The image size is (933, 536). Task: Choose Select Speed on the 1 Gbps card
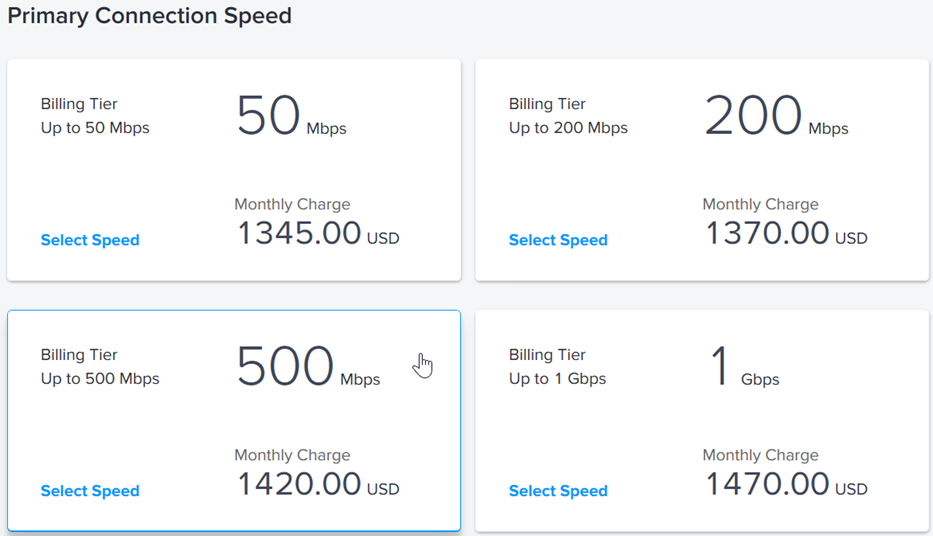[558, 491]
